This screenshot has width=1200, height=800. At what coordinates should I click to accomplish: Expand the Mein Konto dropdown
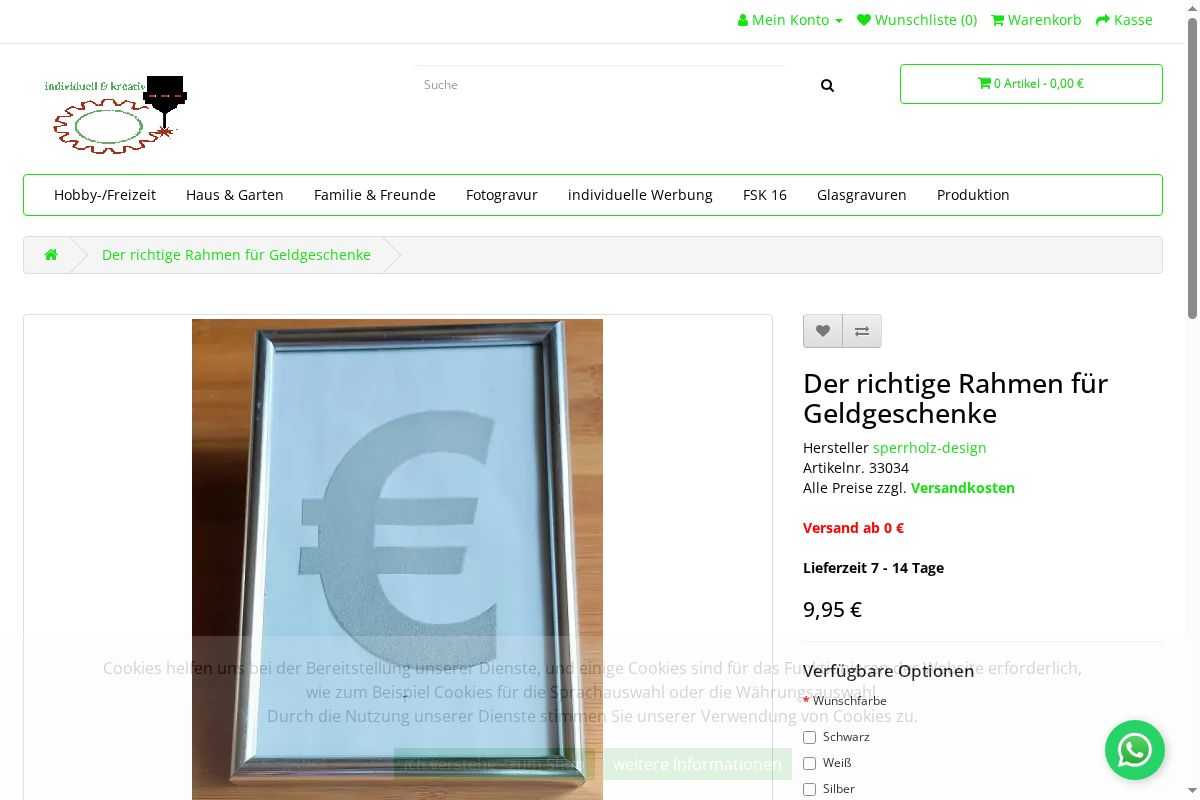(x=790, y=20)
